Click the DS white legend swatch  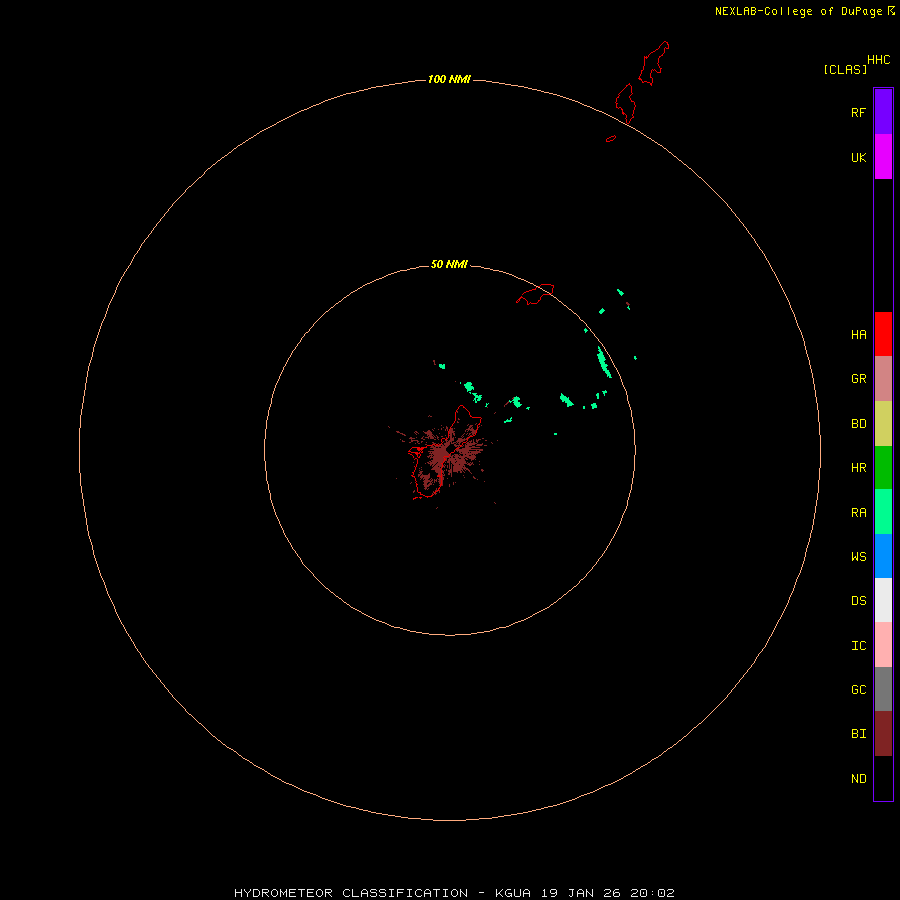point(883,600)
